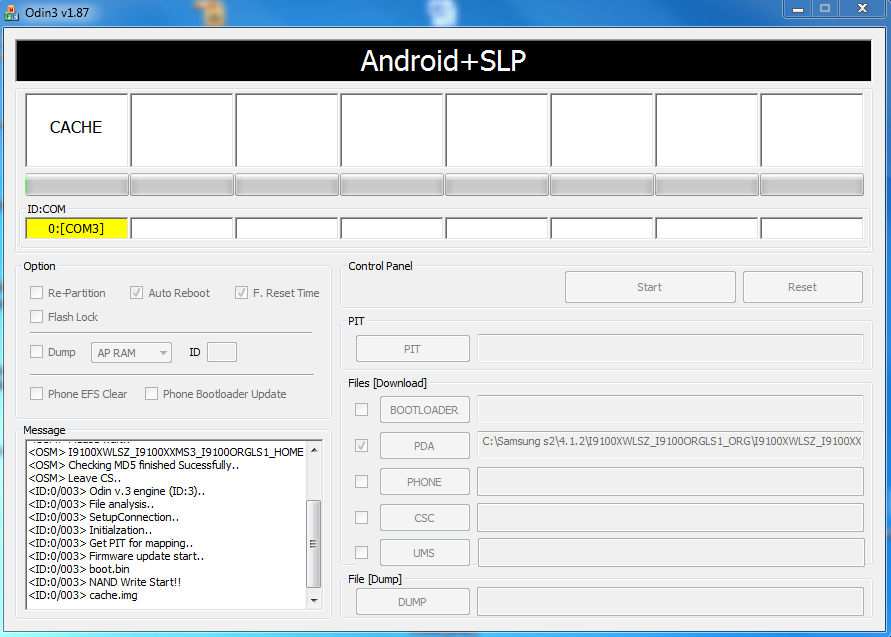Click the CSC file path field
Screen dimensions: 891x637
pos(671,518)
